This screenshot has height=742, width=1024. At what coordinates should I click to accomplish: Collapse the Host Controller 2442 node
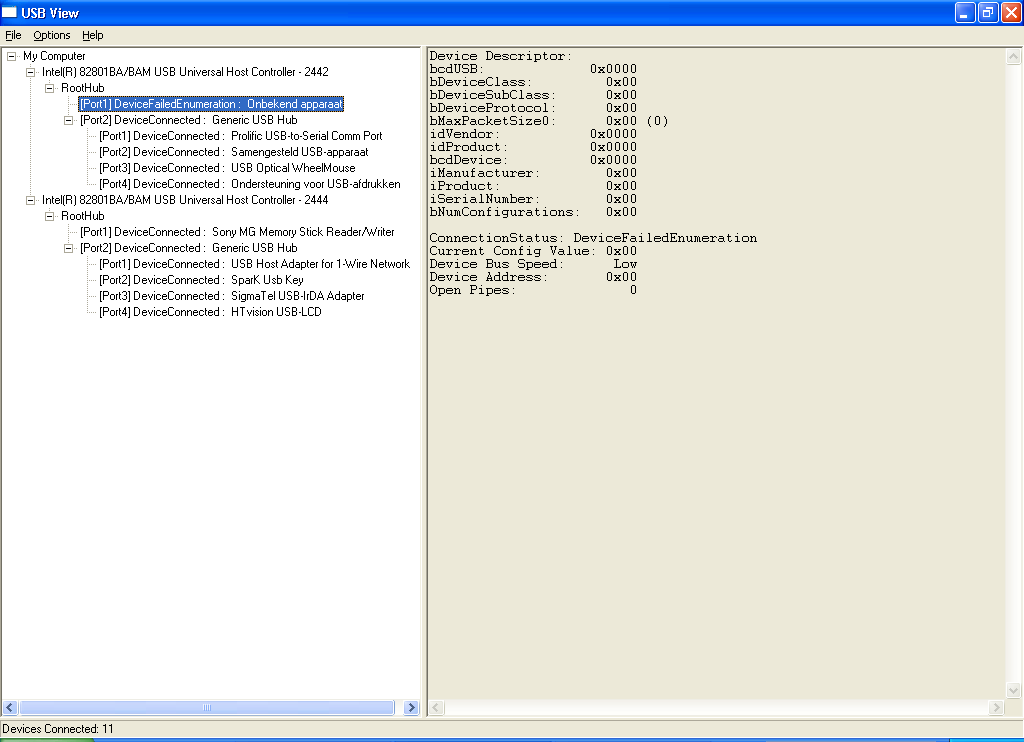(x=31, y=72)
